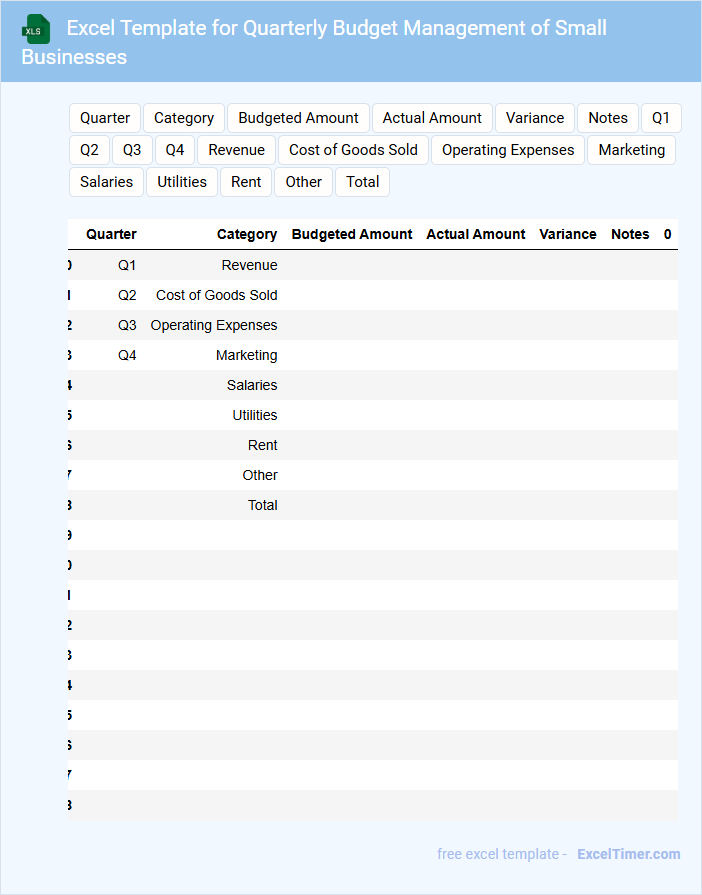
Task: Select the Q4 tag
Action: [x=175, y=150]
